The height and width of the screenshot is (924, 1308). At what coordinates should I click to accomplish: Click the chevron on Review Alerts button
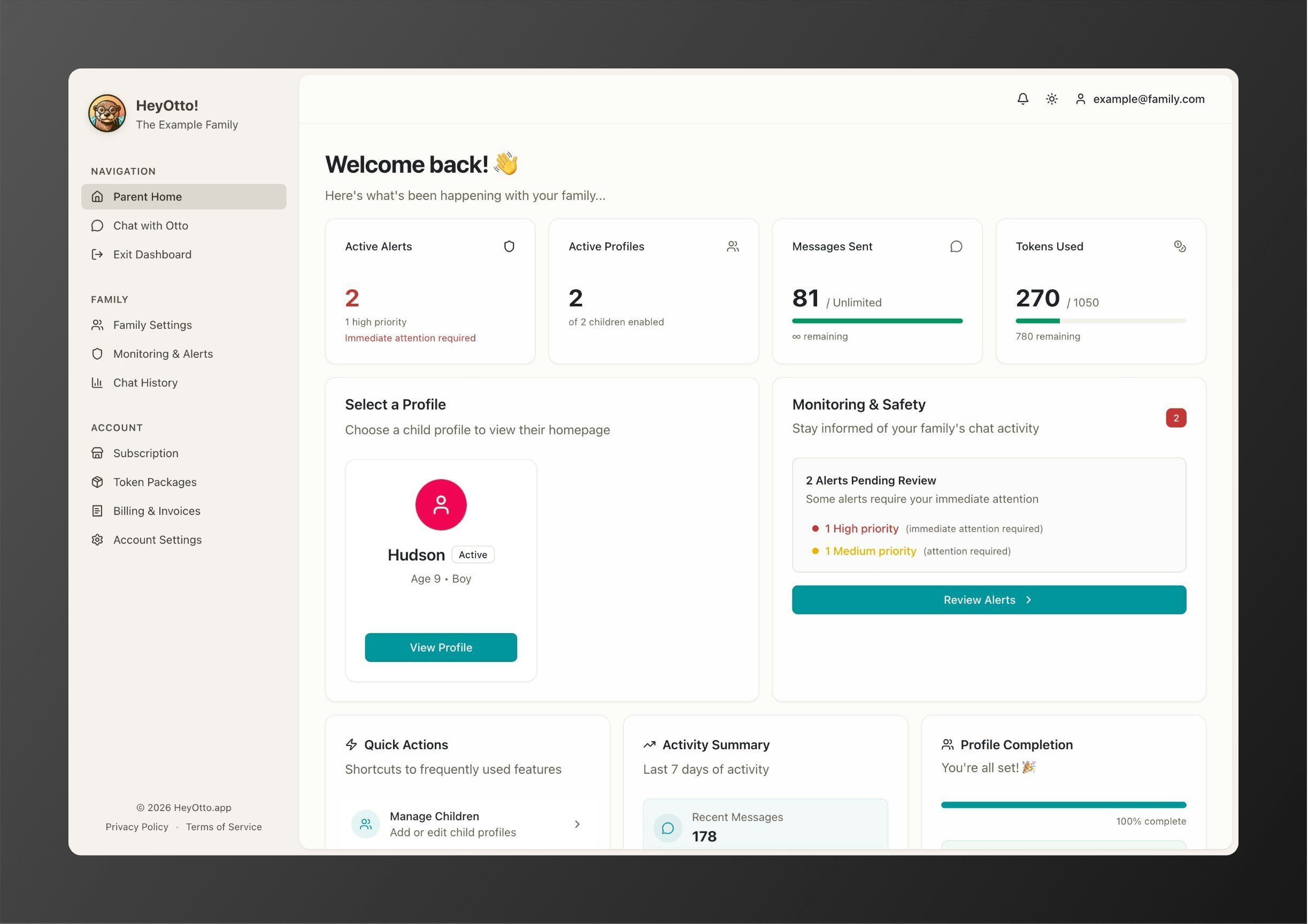point(1028,600)
